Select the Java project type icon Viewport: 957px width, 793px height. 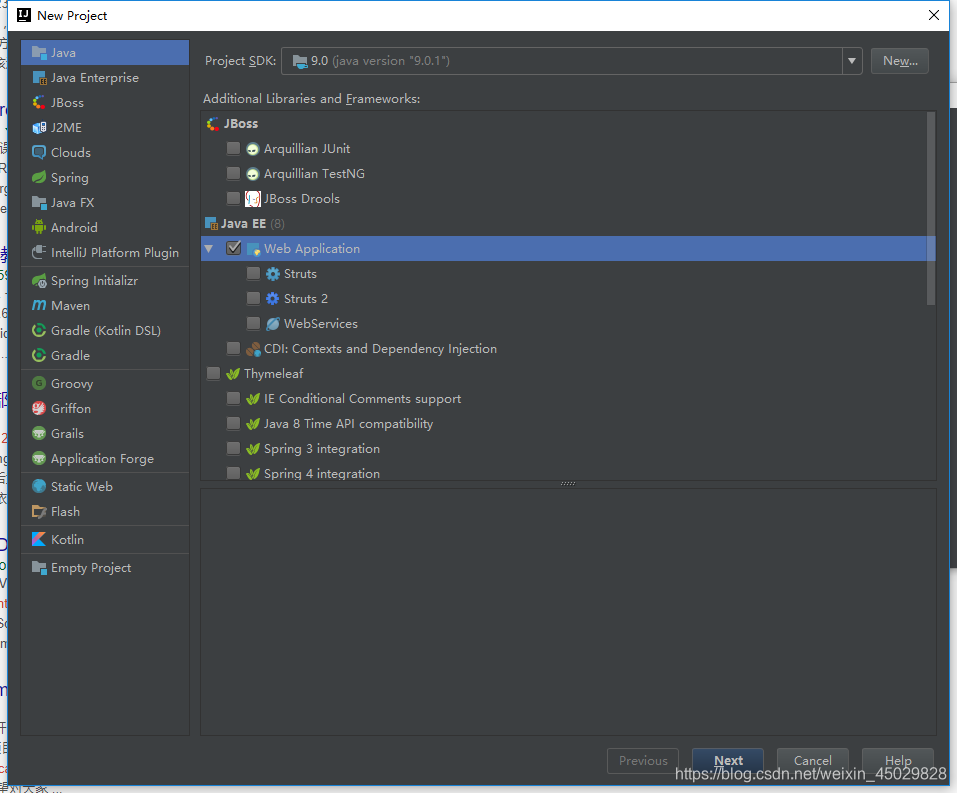pyautogui.click(x=39, y=53)
